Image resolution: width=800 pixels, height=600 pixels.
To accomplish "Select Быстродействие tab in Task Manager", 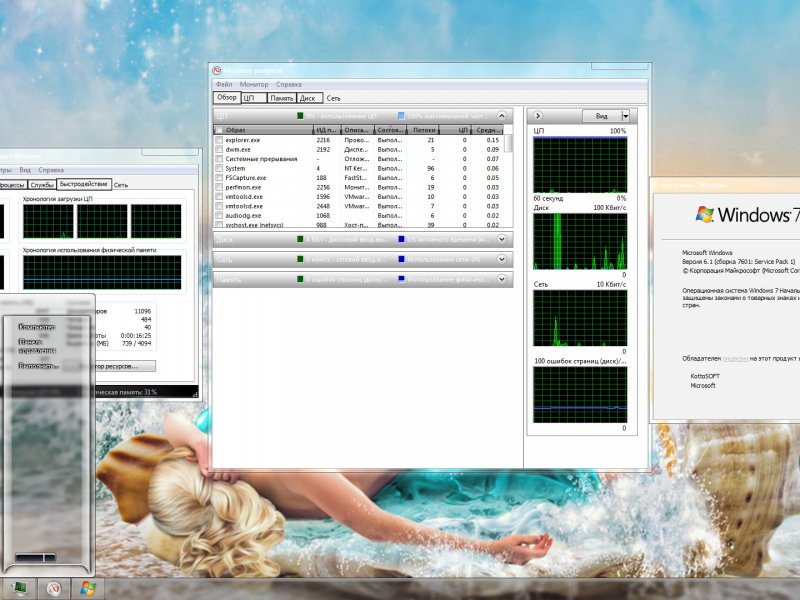I will click(x=84, y=184).
